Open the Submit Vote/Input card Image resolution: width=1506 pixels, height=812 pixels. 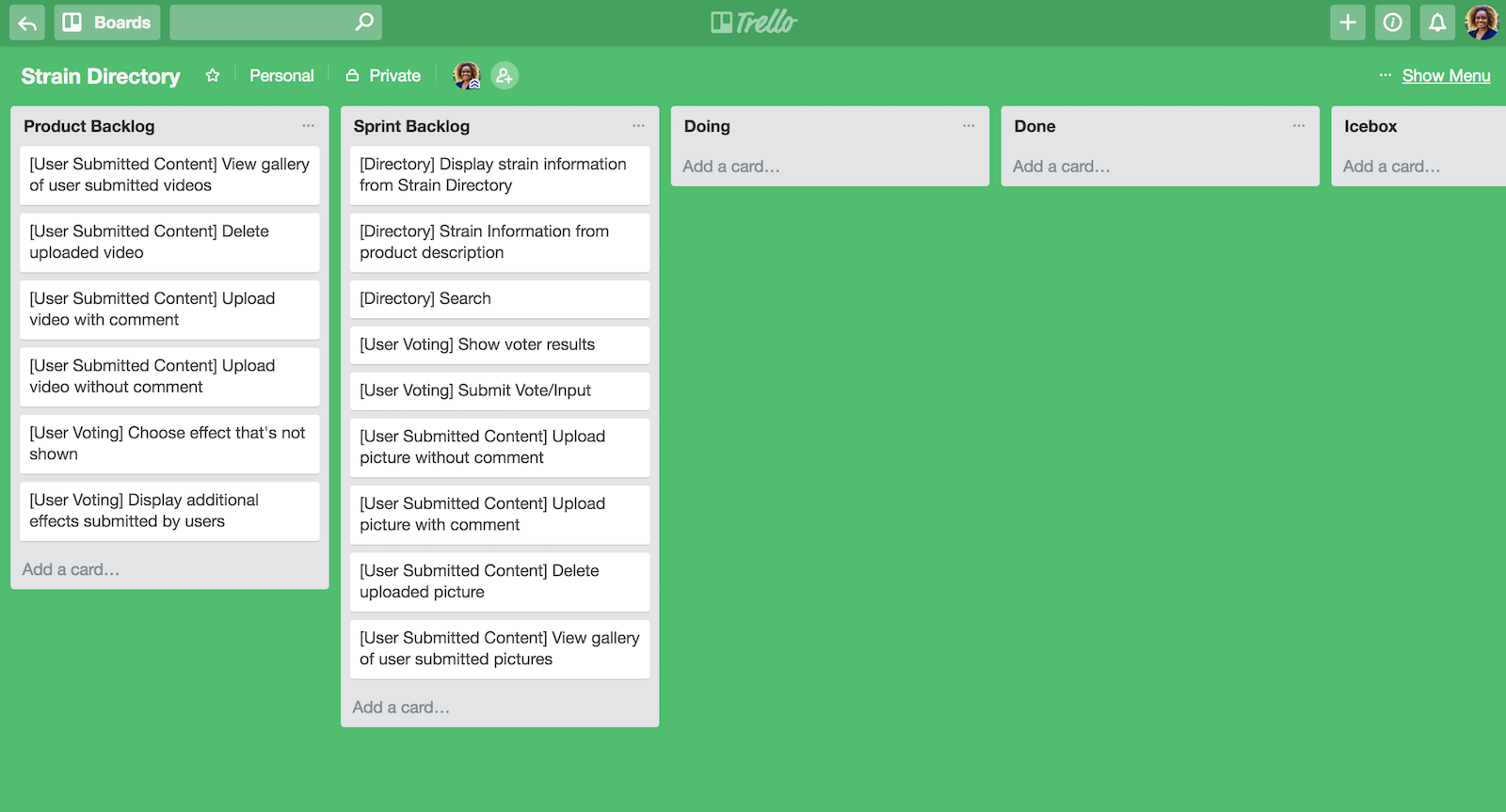(x=500, y=391)
